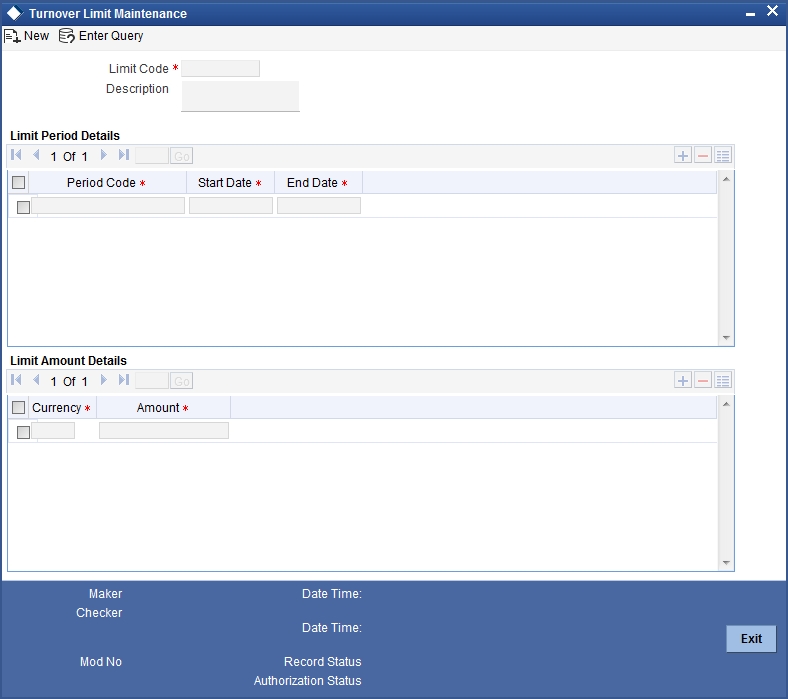Viewport: 788px width, 699px height.
Task: Click Go button in Limit Period Details
Action: point(181,156)
